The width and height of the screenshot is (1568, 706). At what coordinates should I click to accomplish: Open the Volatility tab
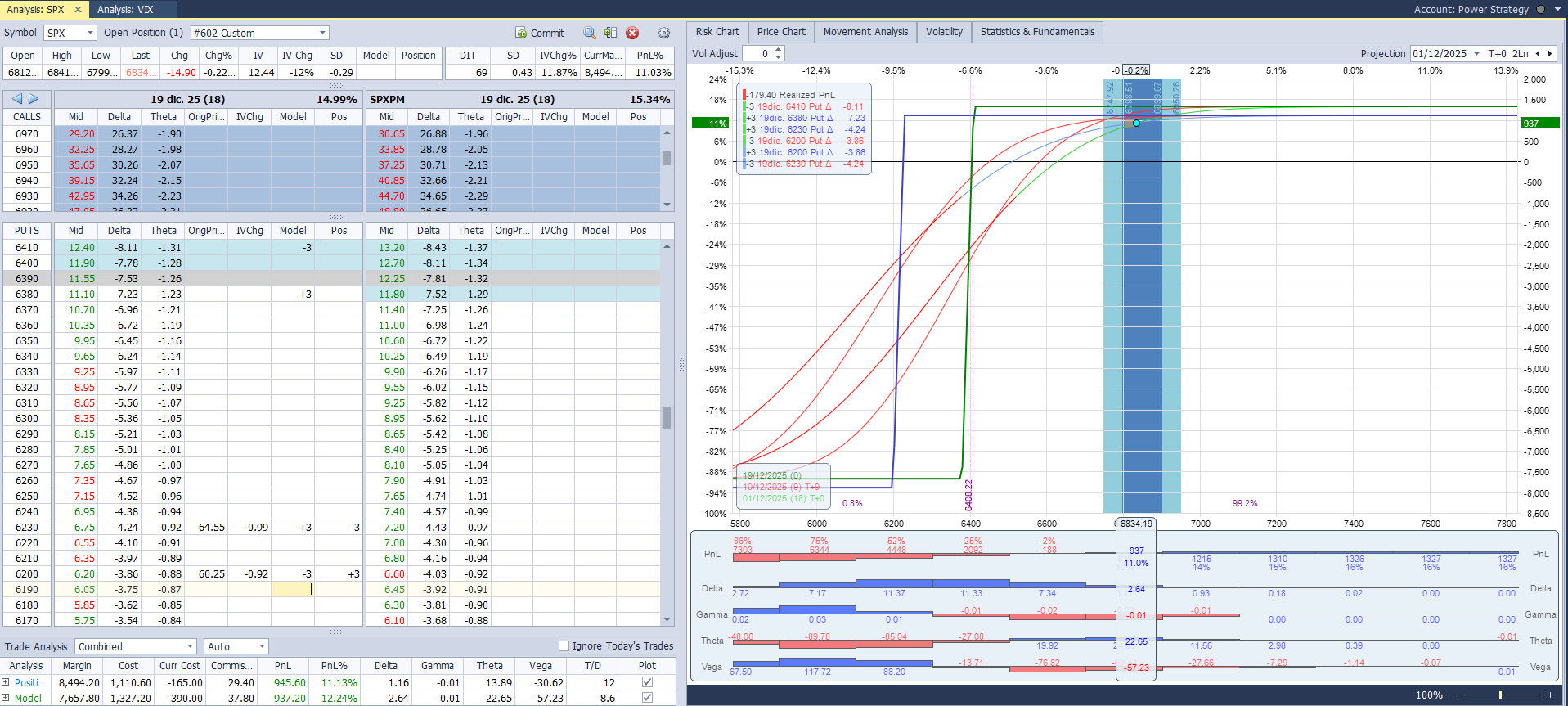944,32
